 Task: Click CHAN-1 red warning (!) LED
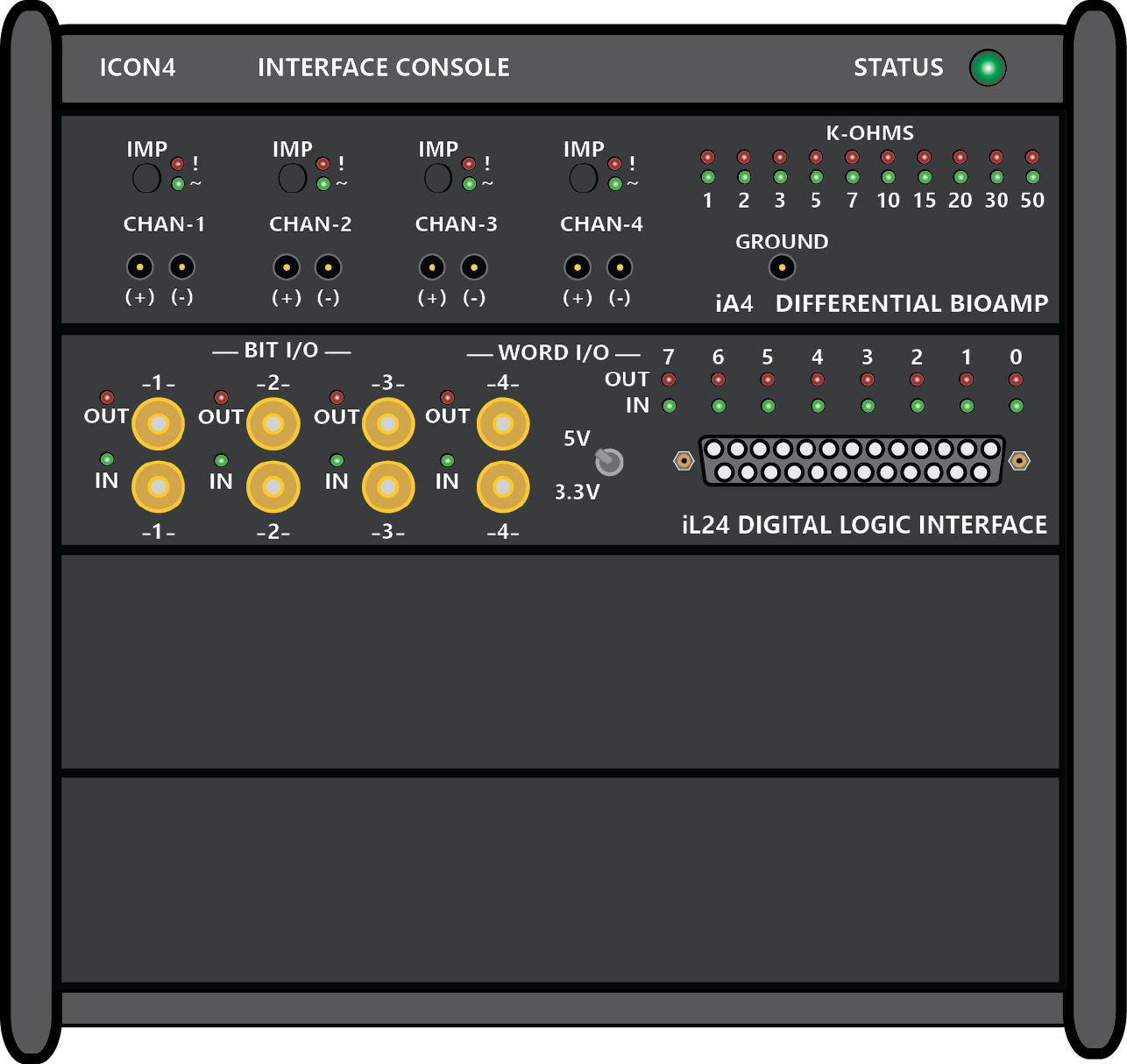click(x=178, y=164)
